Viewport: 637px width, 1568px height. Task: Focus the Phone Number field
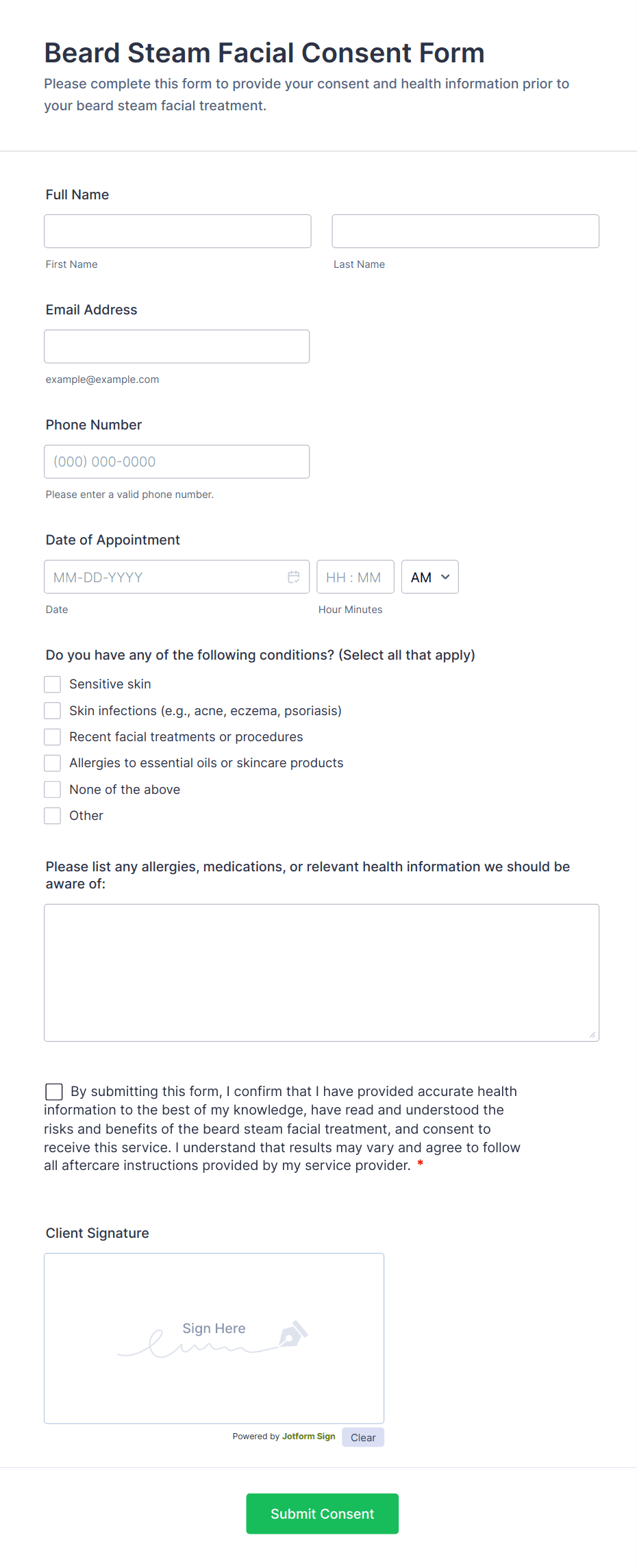(177, 462)
